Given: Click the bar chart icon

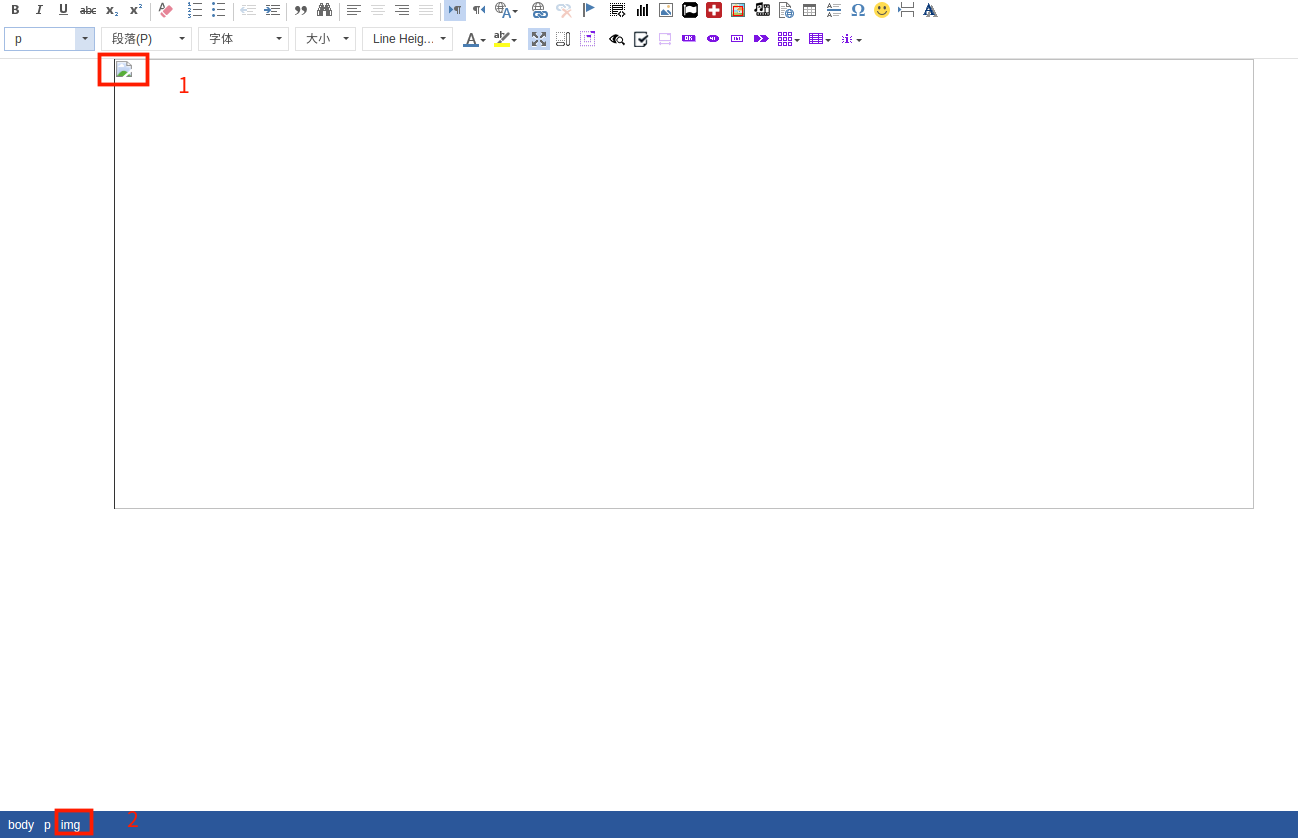Looking at the screenshot, I should click(x=642, y=10).
